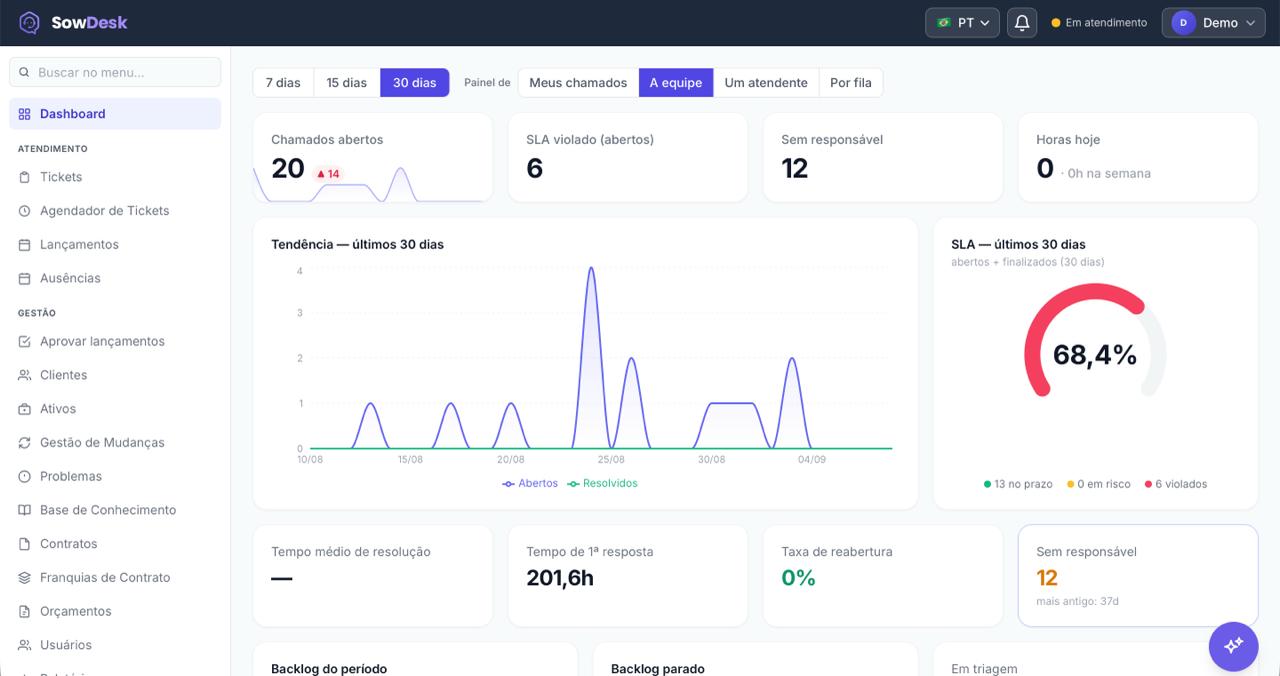Select the 15 dias period
The height and width of the screenshot is (676, 1280).
(347, 83)
